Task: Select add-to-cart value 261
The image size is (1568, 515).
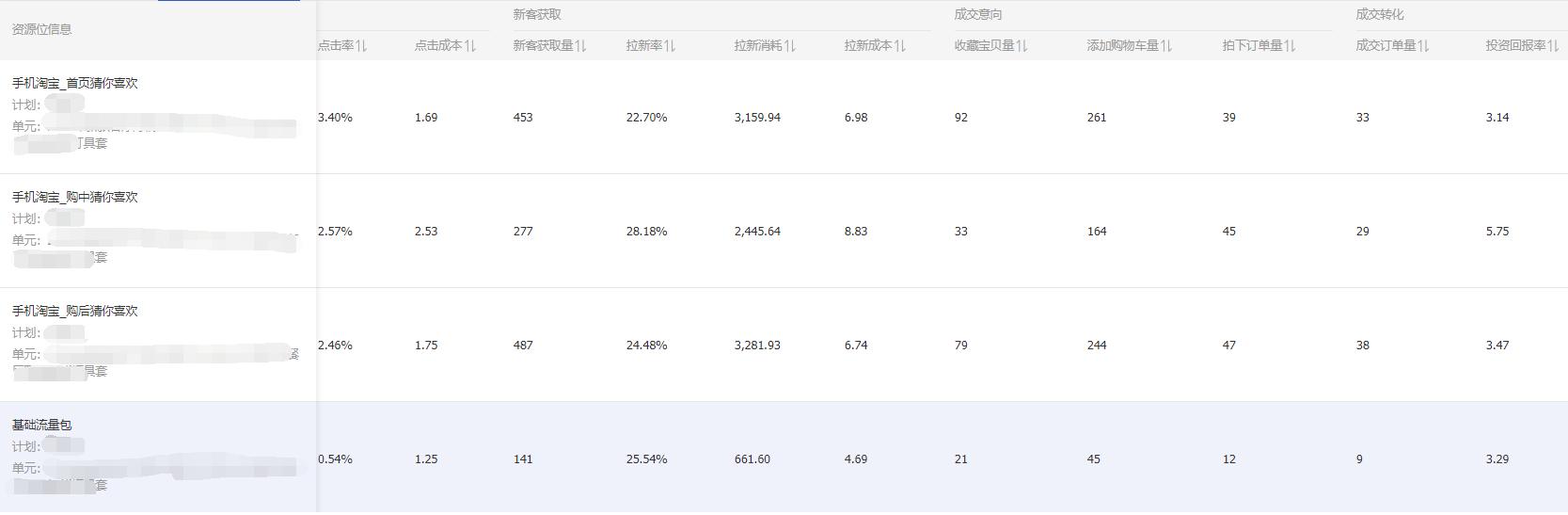Action: tap(1097, 118)
